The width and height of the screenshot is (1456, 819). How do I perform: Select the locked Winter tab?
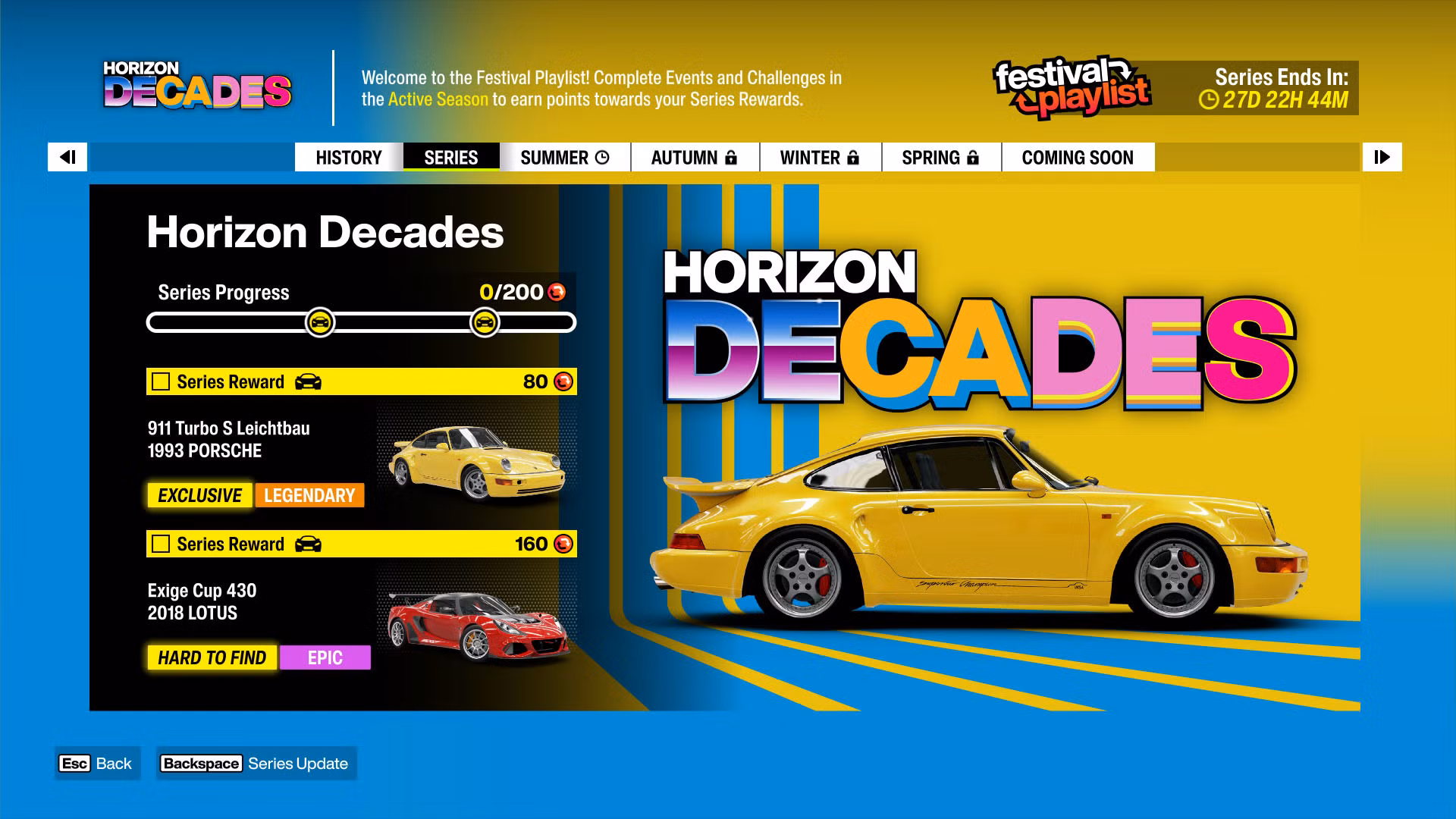click(x=821, y=157)
